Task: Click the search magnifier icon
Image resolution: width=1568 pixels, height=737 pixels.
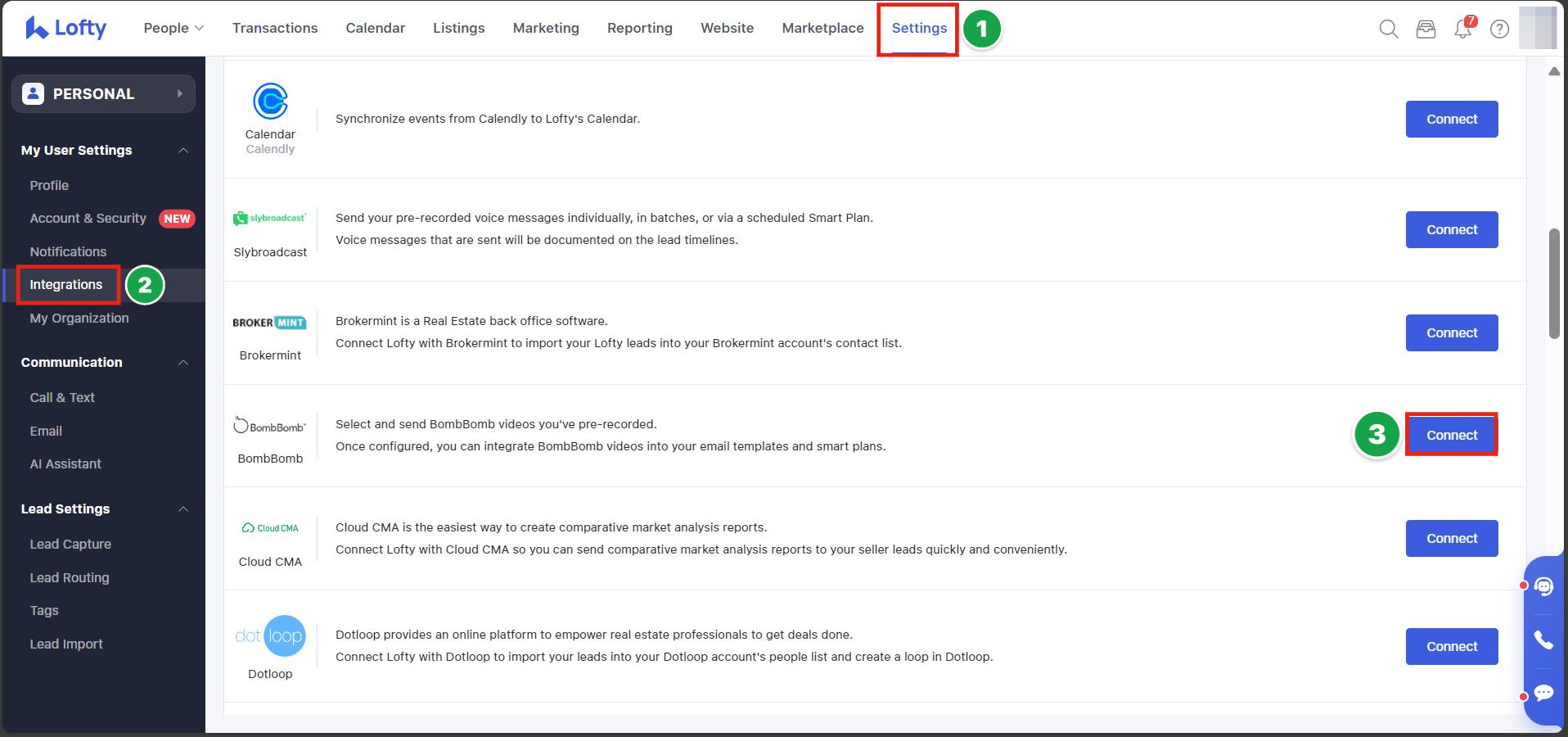Action: pos(1388,29)
